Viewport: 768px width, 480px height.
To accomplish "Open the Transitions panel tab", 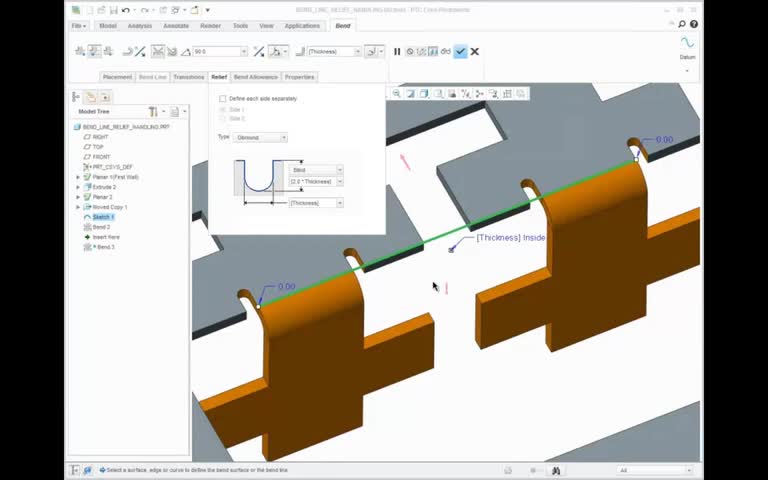I will point(189,77).
